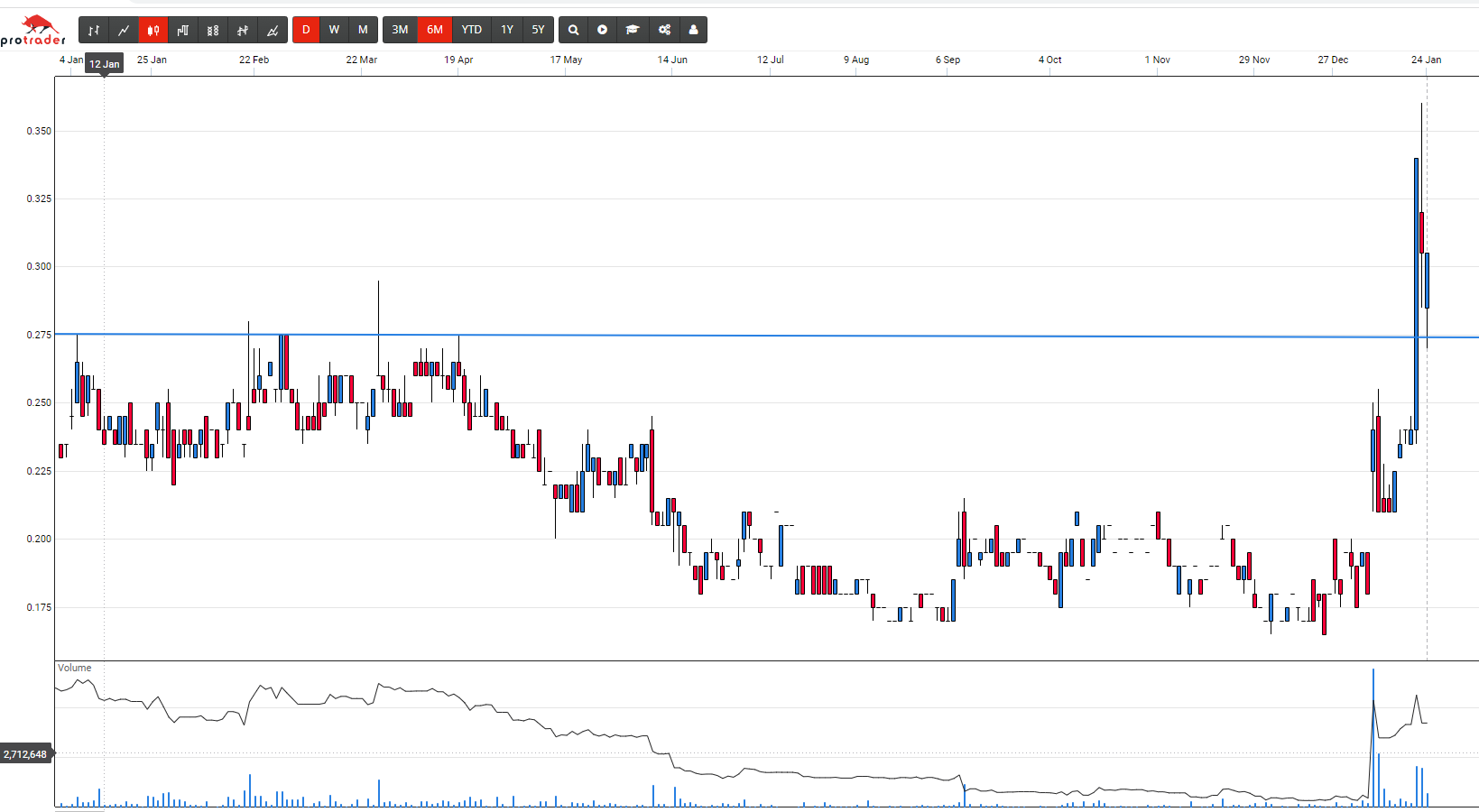1479x812 pixels.
Task: Click the 0.350 price axis label
Action: pos(39,131)
